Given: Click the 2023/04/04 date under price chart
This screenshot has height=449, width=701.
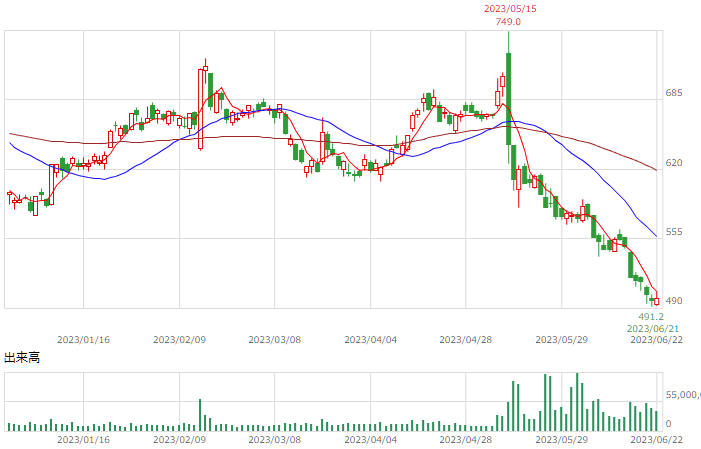Looking at the screenshot, I should [x=370, y=340].
